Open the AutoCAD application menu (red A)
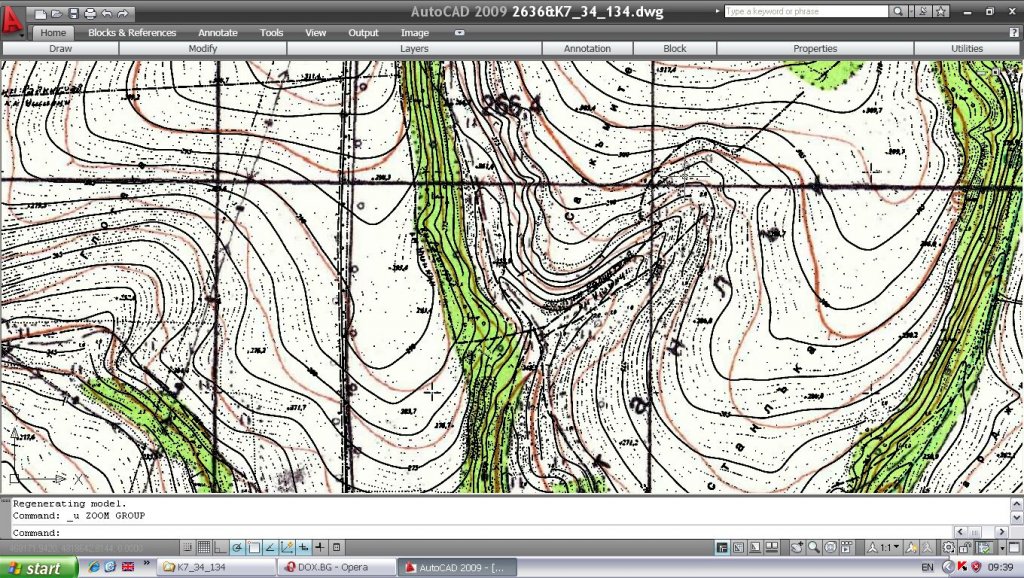Image resolution: width=1024 pixels, height=578 pixels. coord(12,18)
